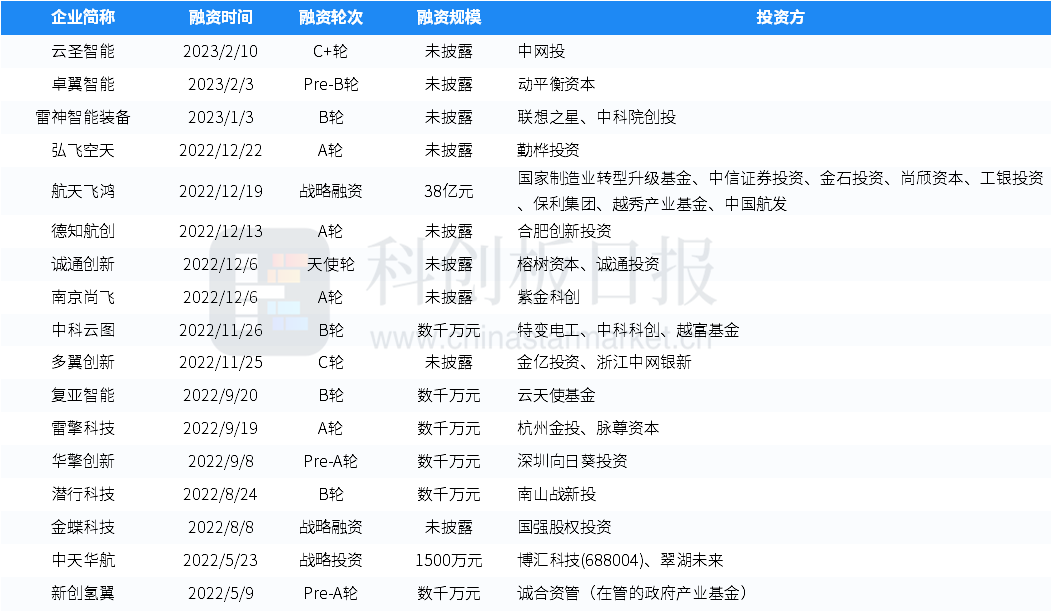Viewport: 1052px width, 612px height.
Task: Click company name 中科云图
Action: [83, 329]
